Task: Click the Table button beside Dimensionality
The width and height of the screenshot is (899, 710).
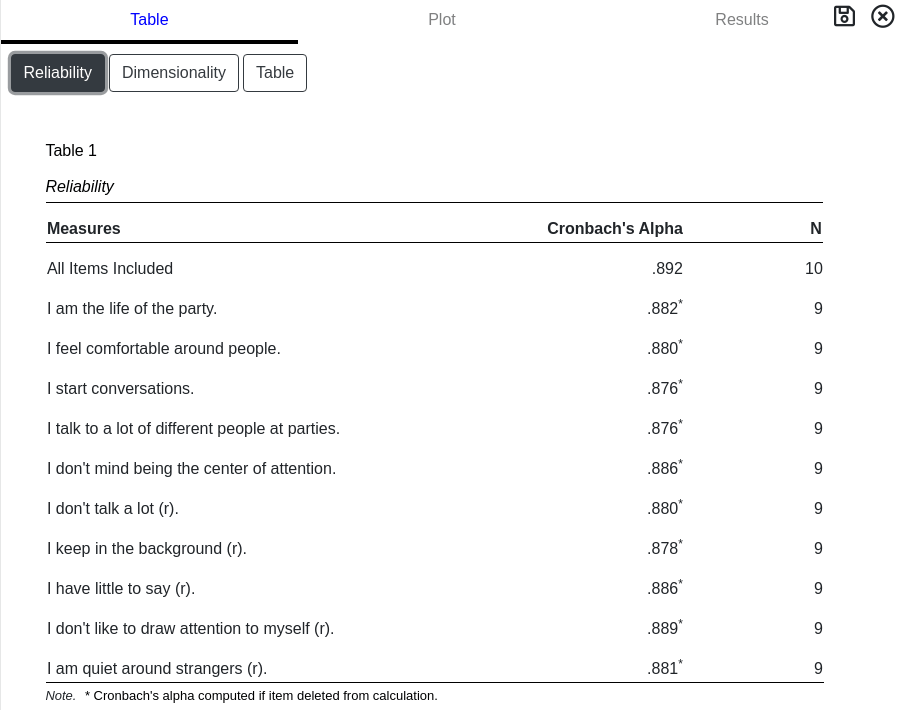Action: [275, 73]
